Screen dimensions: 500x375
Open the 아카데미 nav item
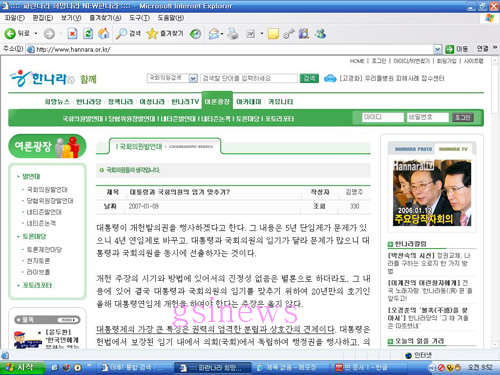249,102
